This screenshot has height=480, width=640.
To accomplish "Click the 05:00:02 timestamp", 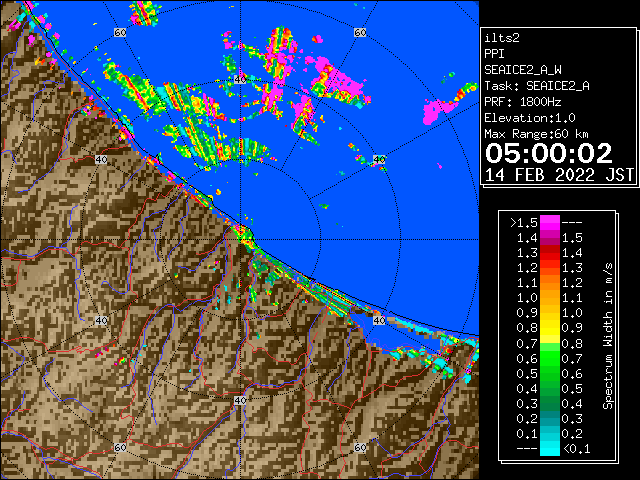I will (x=549, y=153).
